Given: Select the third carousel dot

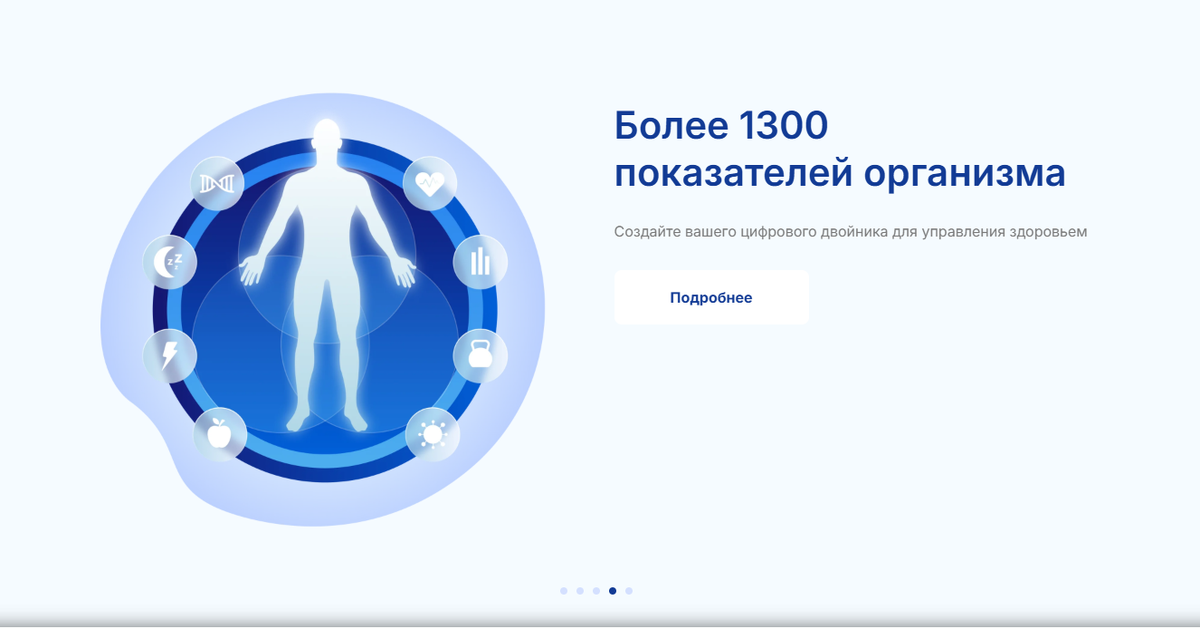Looking at the screenshot, I should [x=596, y=592].
